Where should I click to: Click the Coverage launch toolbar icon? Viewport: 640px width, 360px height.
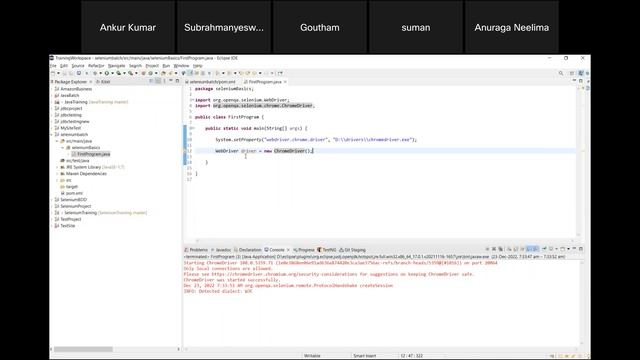click(118, 73)
